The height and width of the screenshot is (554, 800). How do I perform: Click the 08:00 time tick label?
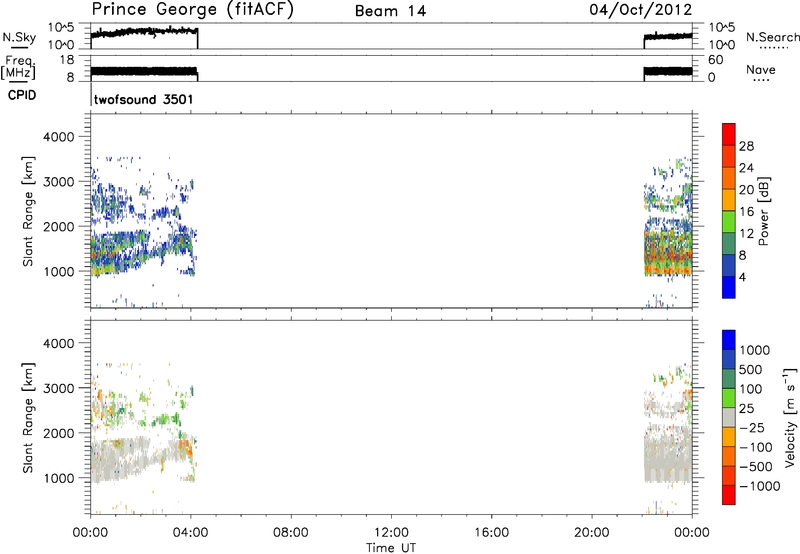point(291,533)
